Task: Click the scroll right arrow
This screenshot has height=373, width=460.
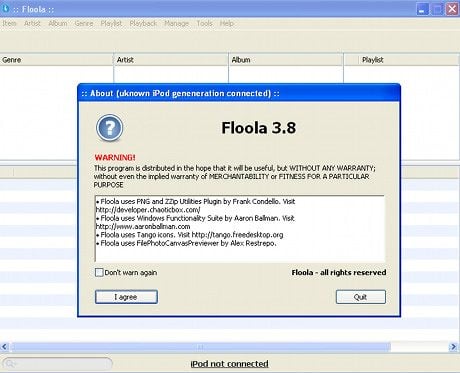Action: pos(453,347)
